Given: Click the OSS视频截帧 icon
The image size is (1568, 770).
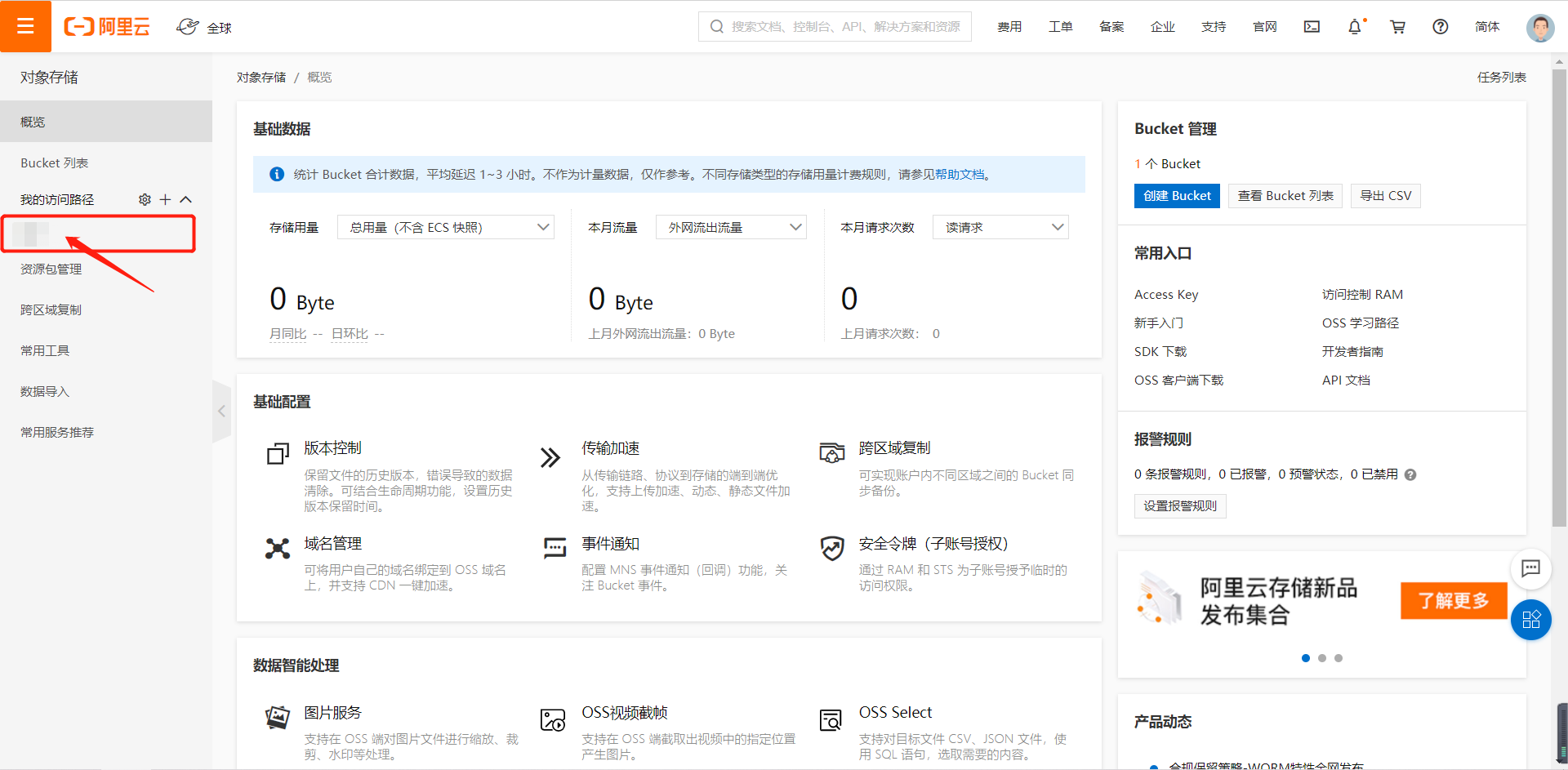Looking at the screenshot, I should click(553, 720).
